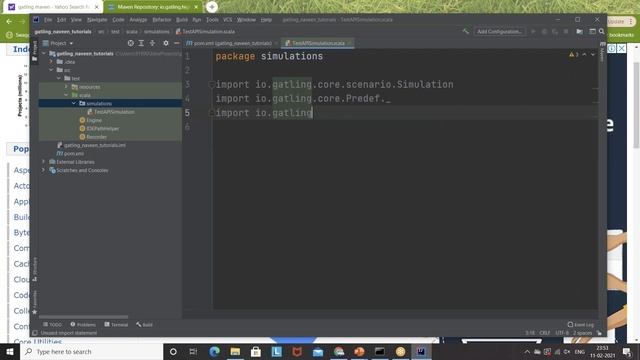Expand Scratches and Consoles node

44,170
